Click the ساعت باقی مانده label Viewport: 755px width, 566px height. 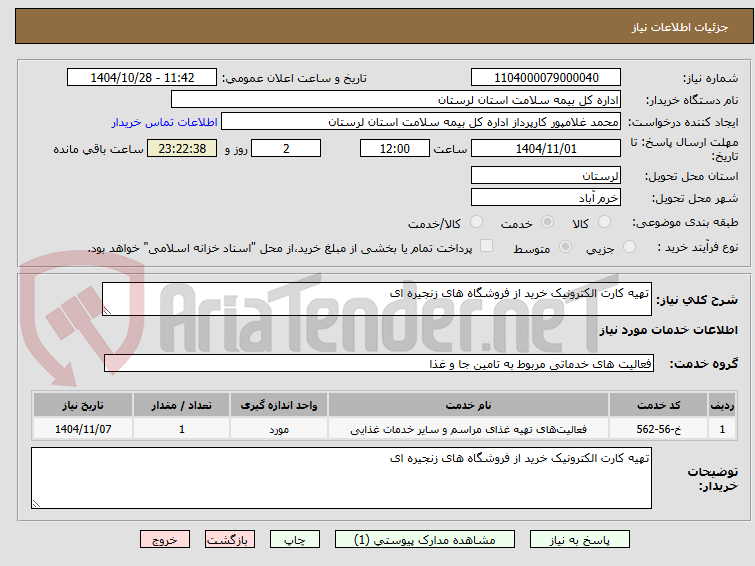pos(98,149)
